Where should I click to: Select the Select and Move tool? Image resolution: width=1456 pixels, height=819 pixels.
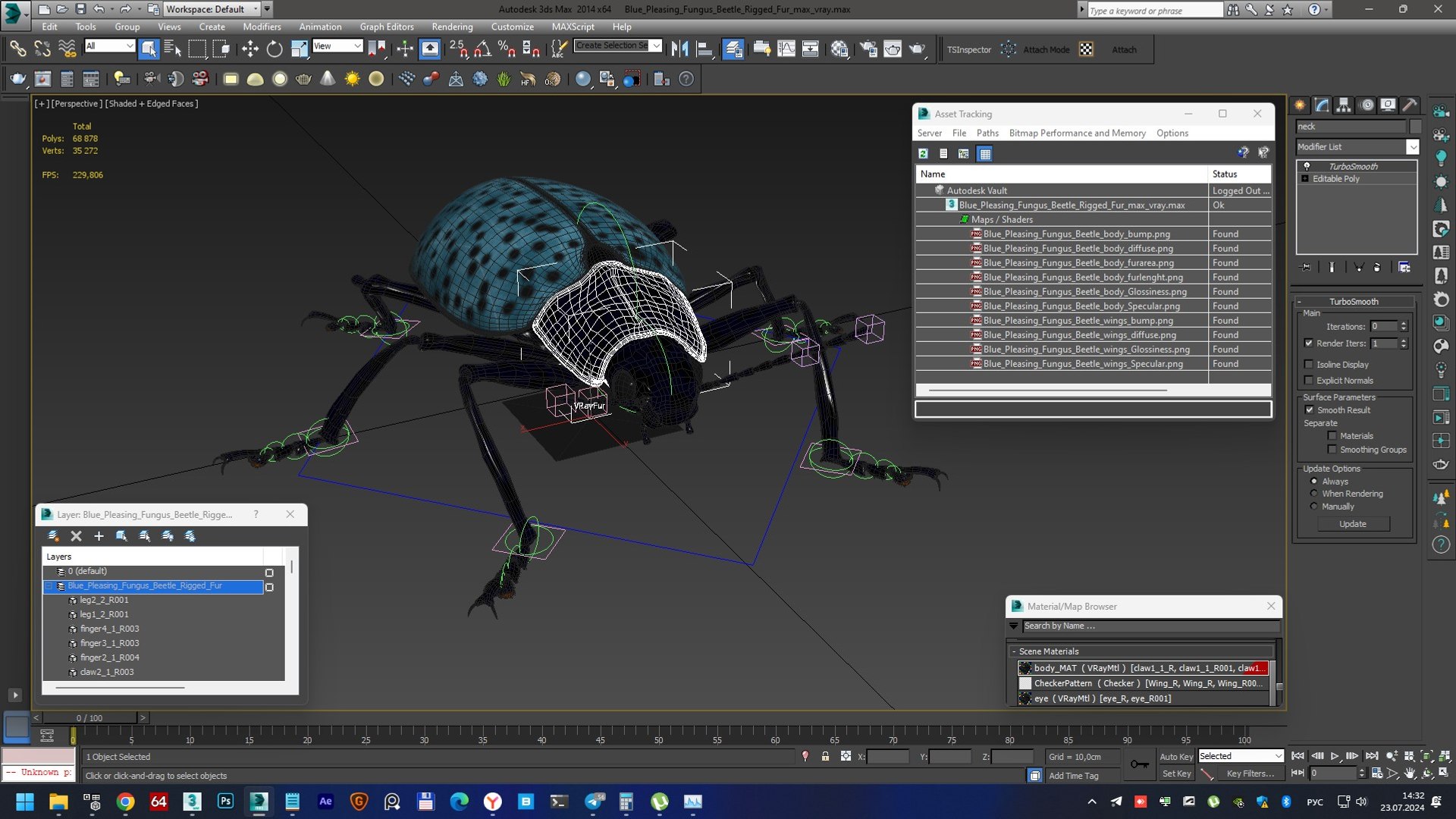click(250, 49)
